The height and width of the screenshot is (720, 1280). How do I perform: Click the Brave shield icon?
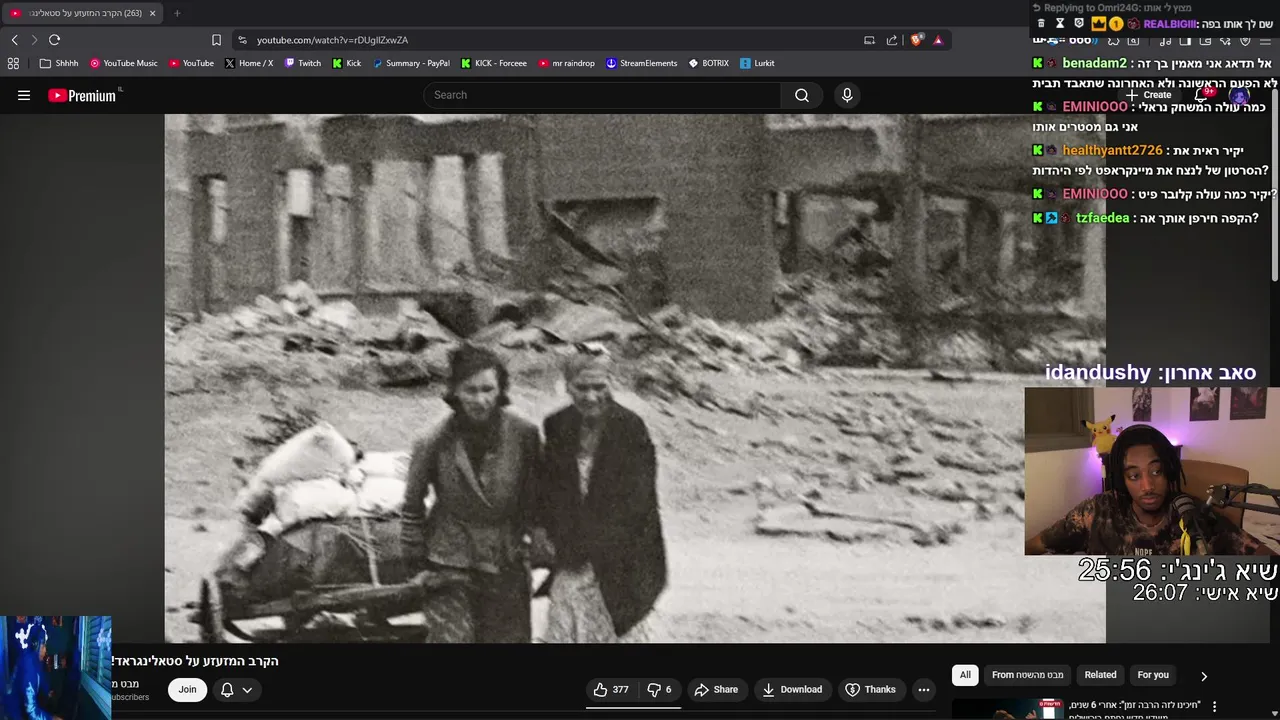point(916,40)
